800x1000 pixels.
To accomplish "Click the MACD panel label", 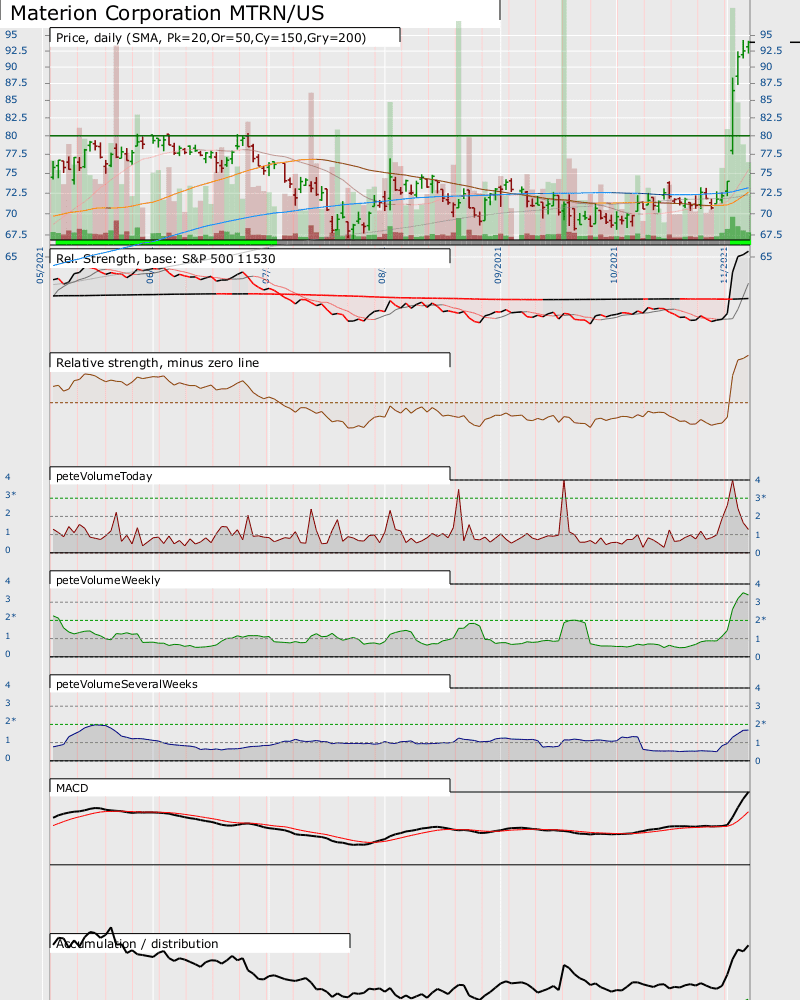I will pyautogui.click(x=72, y=788).
